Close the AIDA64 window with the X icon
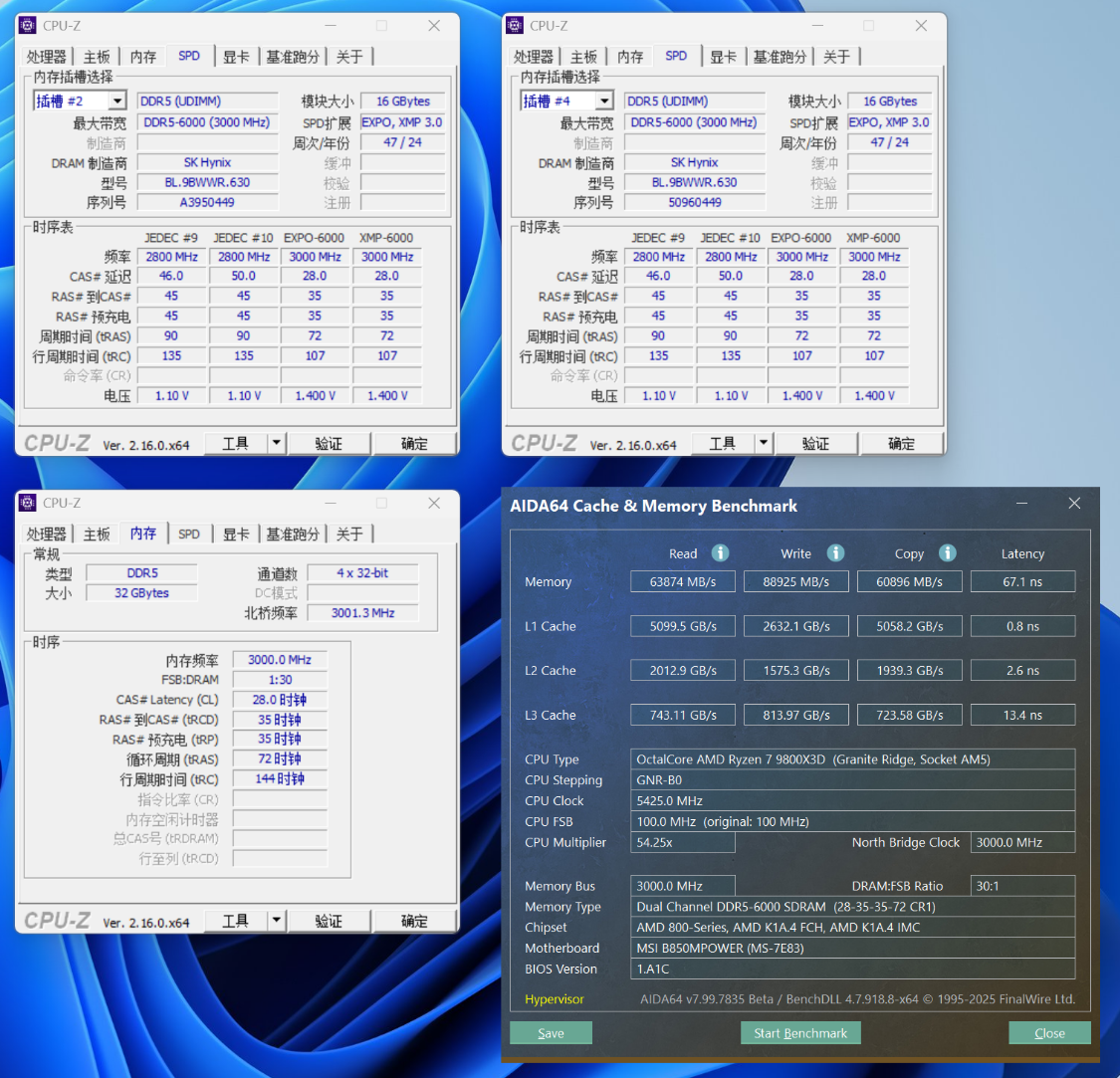 point(1074,504)
